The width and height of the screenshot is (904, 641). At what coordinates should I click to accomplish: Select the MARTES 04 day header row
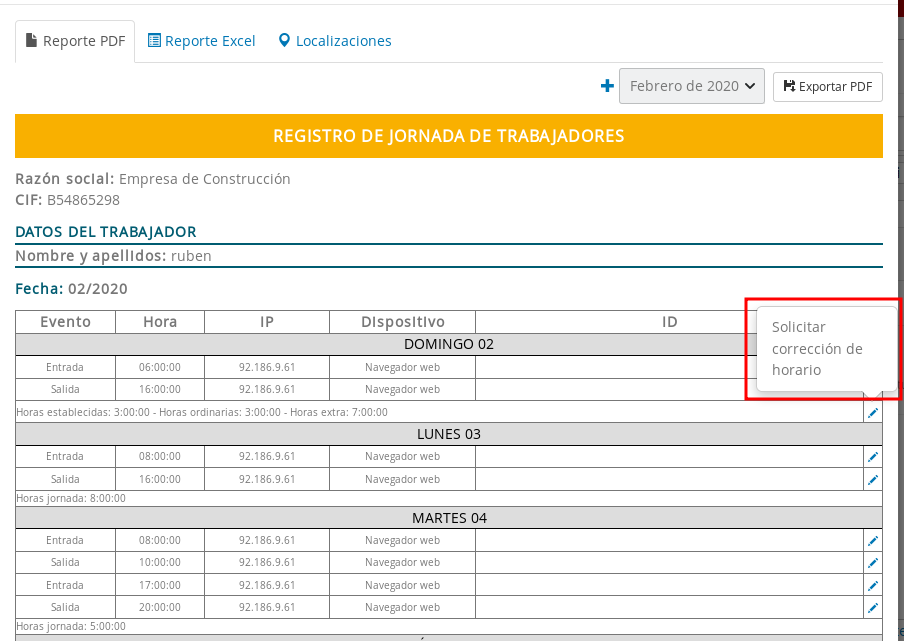coord(449,518)
